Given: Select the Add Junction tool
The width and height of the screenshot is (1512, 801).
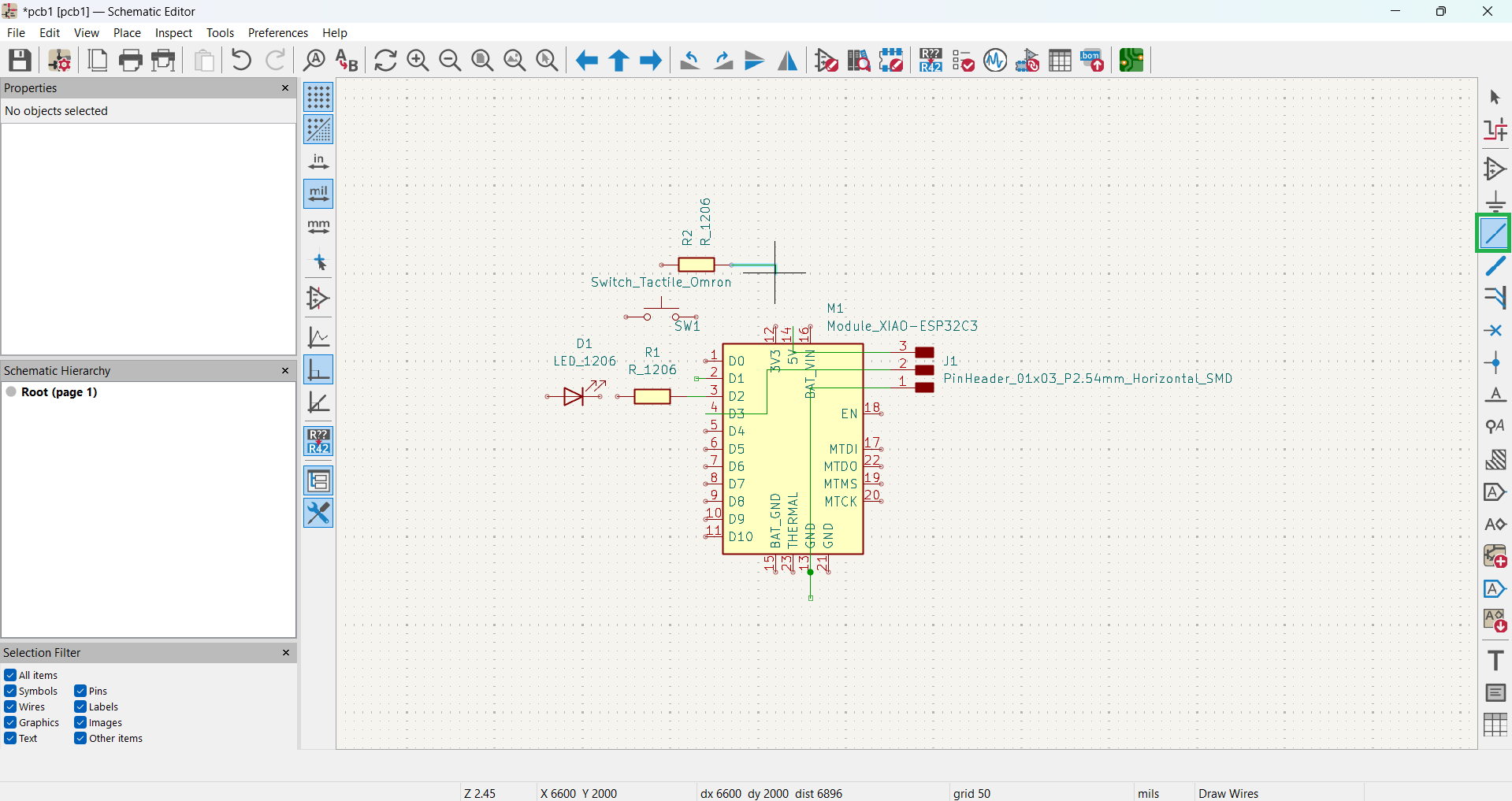Looking at the screenshot, I should pos(1495,363).
